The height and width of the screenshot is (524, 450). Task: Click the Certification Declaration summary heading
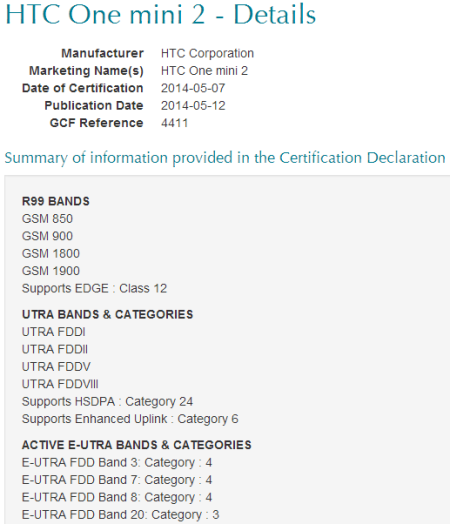225,158
